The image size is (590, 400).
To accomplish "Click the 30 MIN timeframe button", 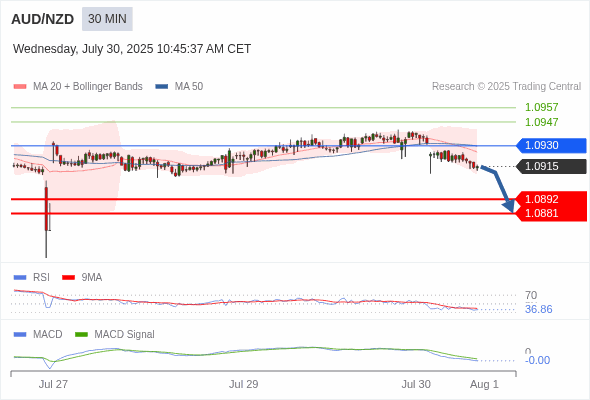I will [x=107, y=19].
